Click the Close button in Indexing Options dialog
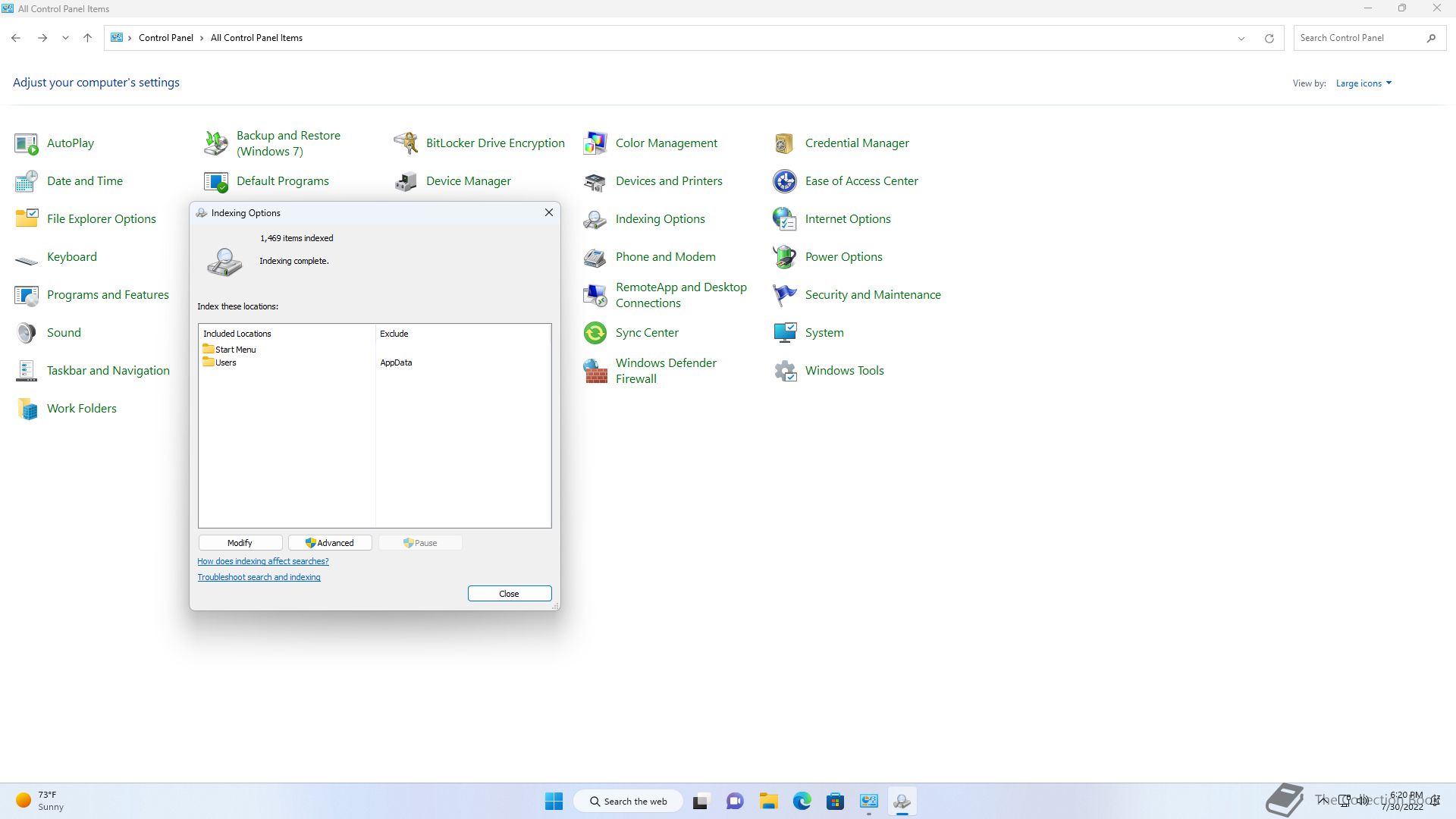This screenshot has height=819, width=1456. click(510, 594)
